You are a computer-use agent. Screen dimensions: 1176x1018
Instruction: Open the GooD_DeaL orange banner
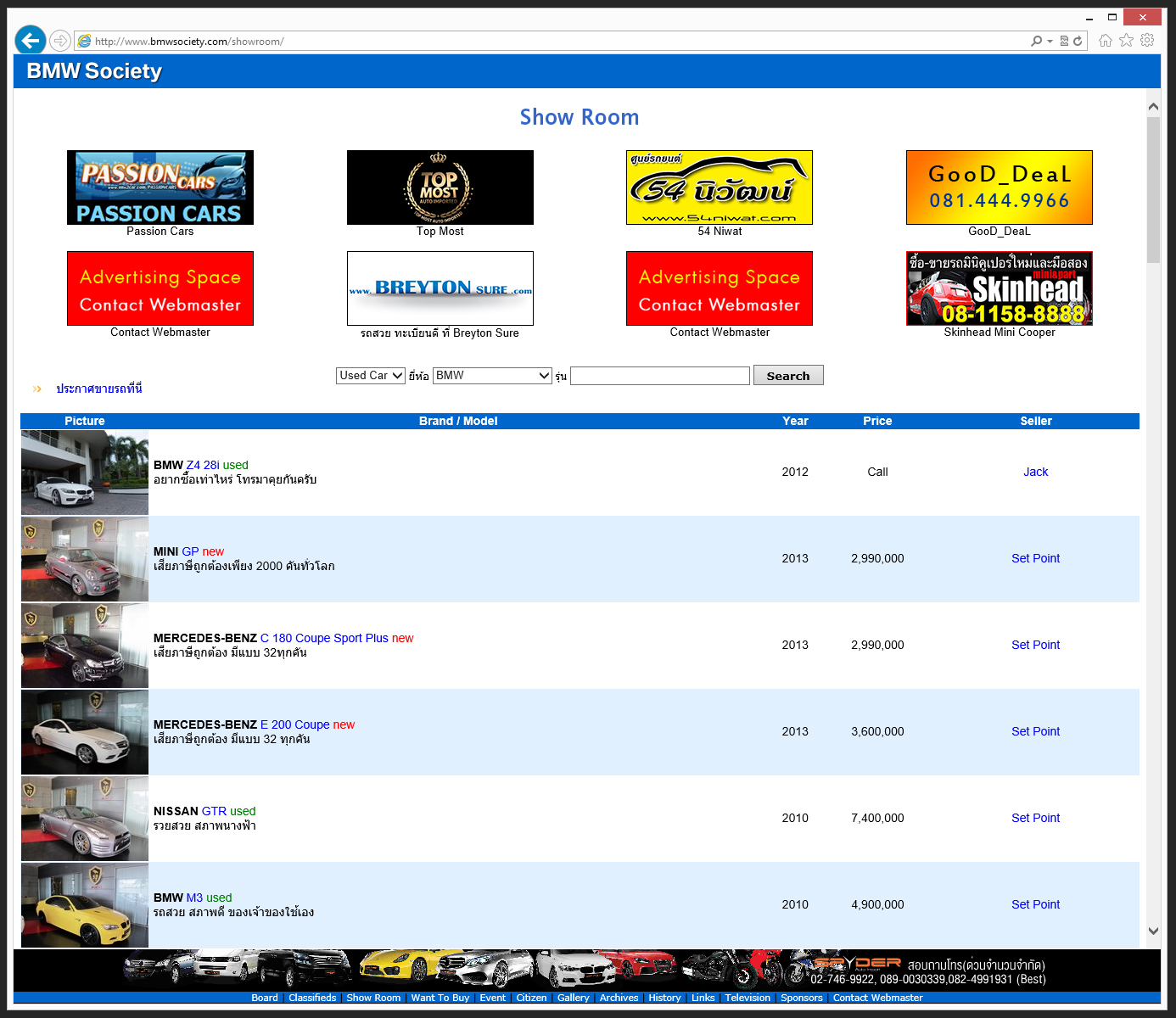point(1000,187)
